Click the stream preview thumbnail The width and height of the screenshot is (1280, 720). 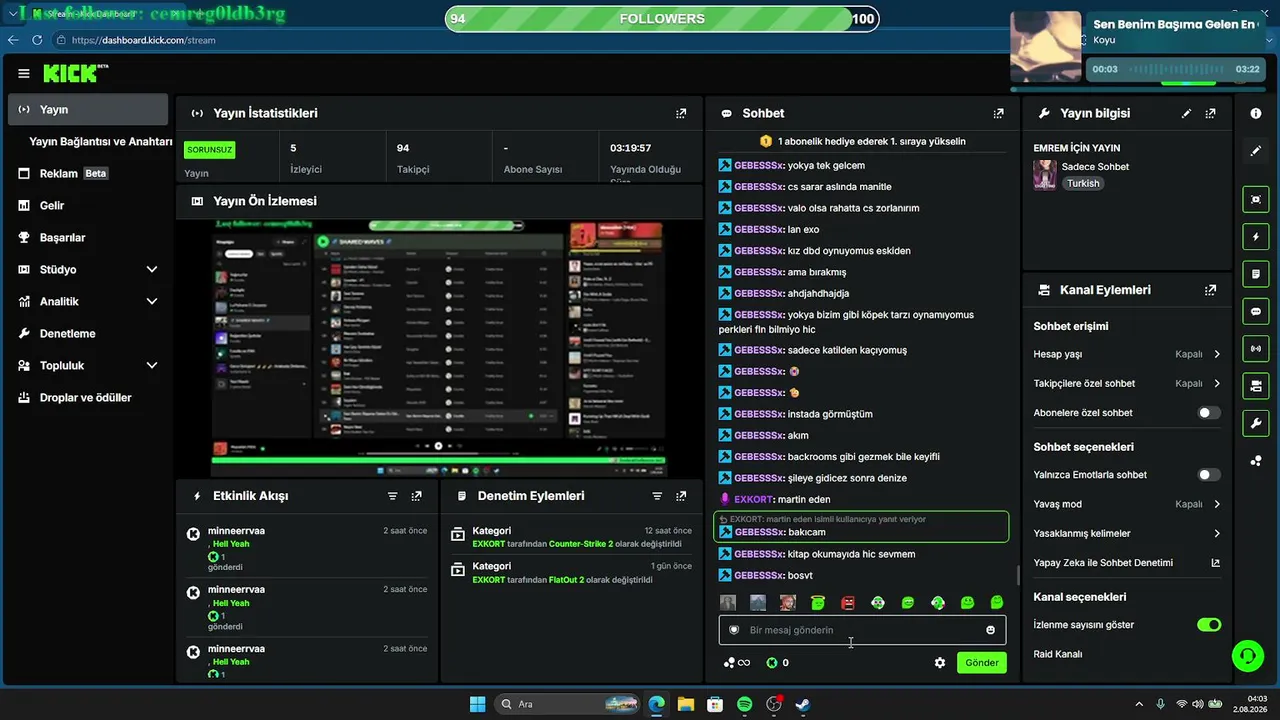pyautogui.click(x=440, y=348)
